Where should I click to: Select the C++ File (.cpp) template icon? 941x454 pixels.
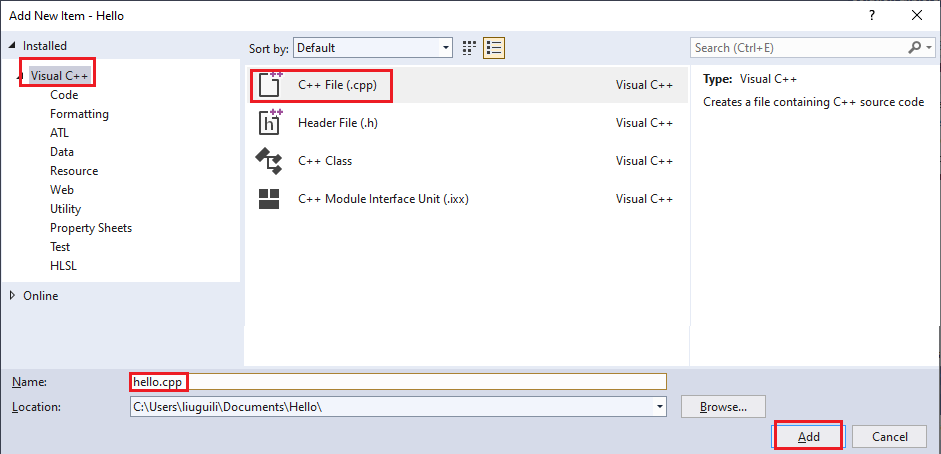270,85
